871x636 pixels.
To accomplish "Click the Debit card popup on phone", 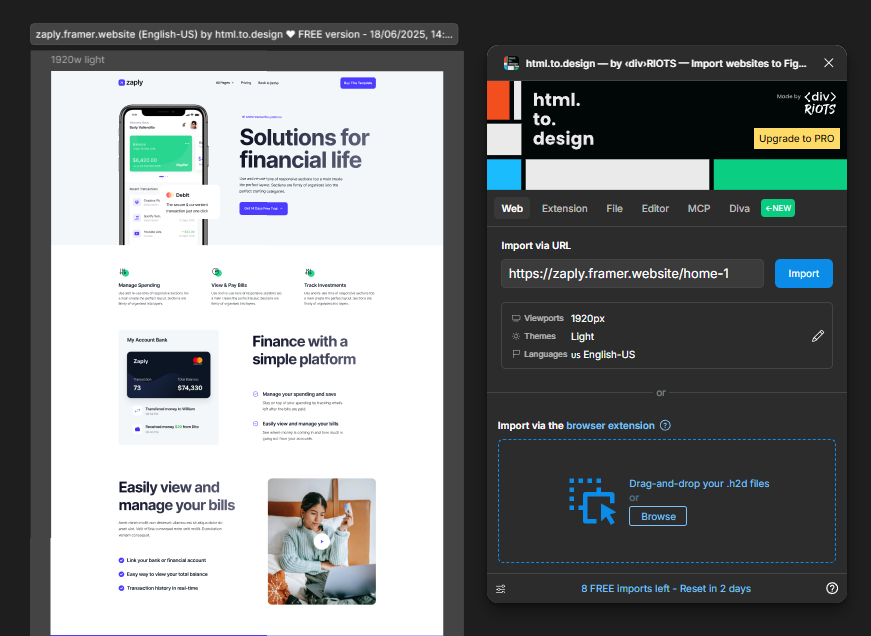I will tap(188, 202).
